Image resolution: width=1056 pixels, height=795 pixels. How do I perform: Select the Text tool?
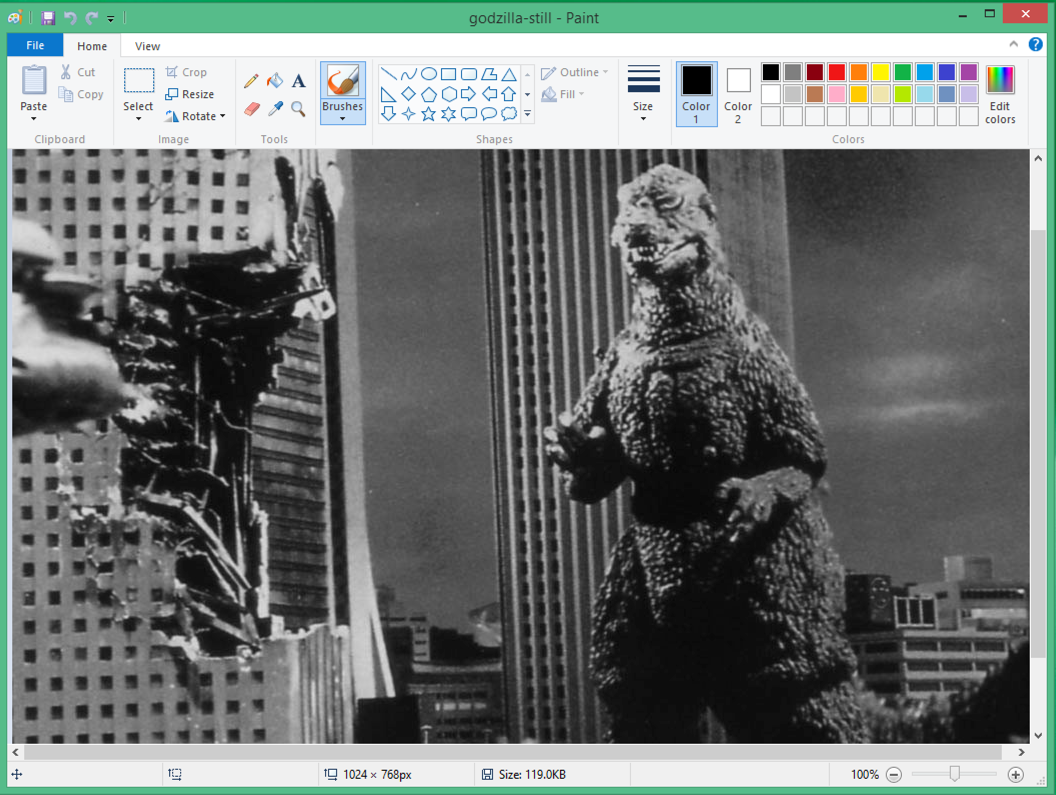[298, 81]
